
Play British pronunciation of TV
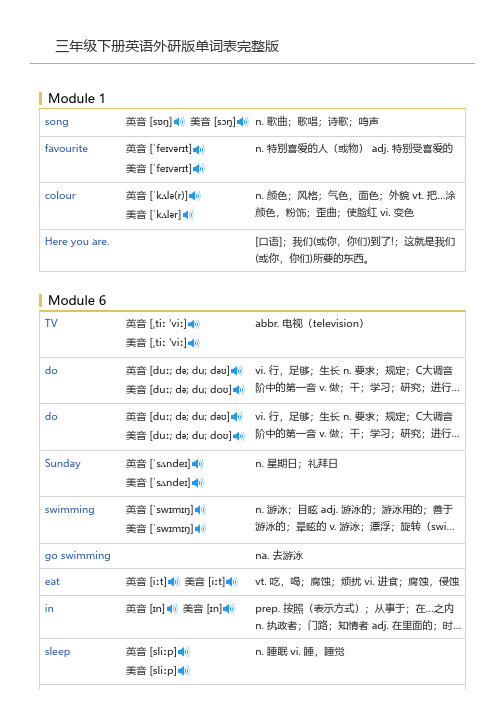click(194, 324)
